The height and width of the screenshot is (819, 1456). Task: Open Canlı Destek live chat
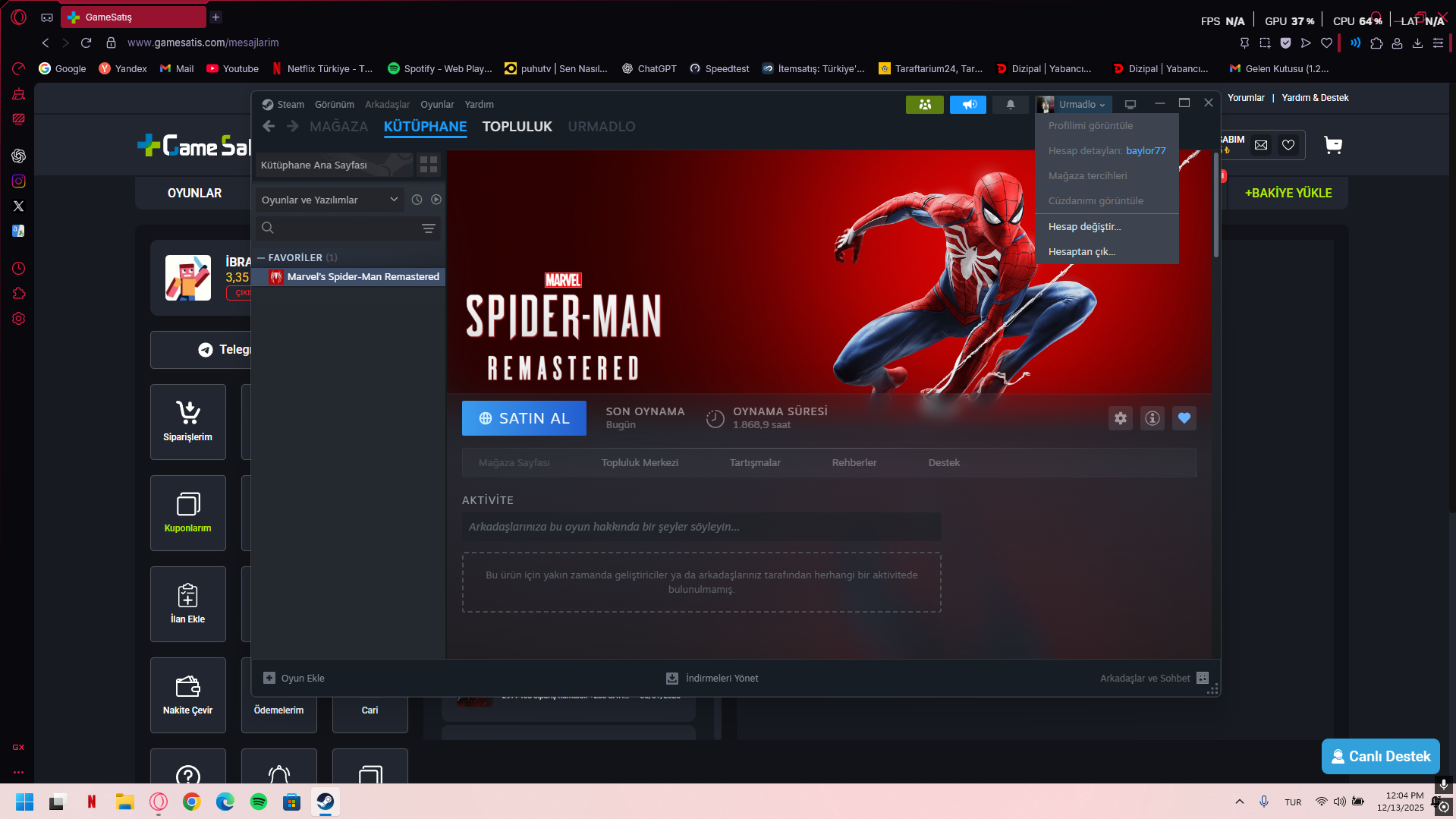pos(1381,757)
